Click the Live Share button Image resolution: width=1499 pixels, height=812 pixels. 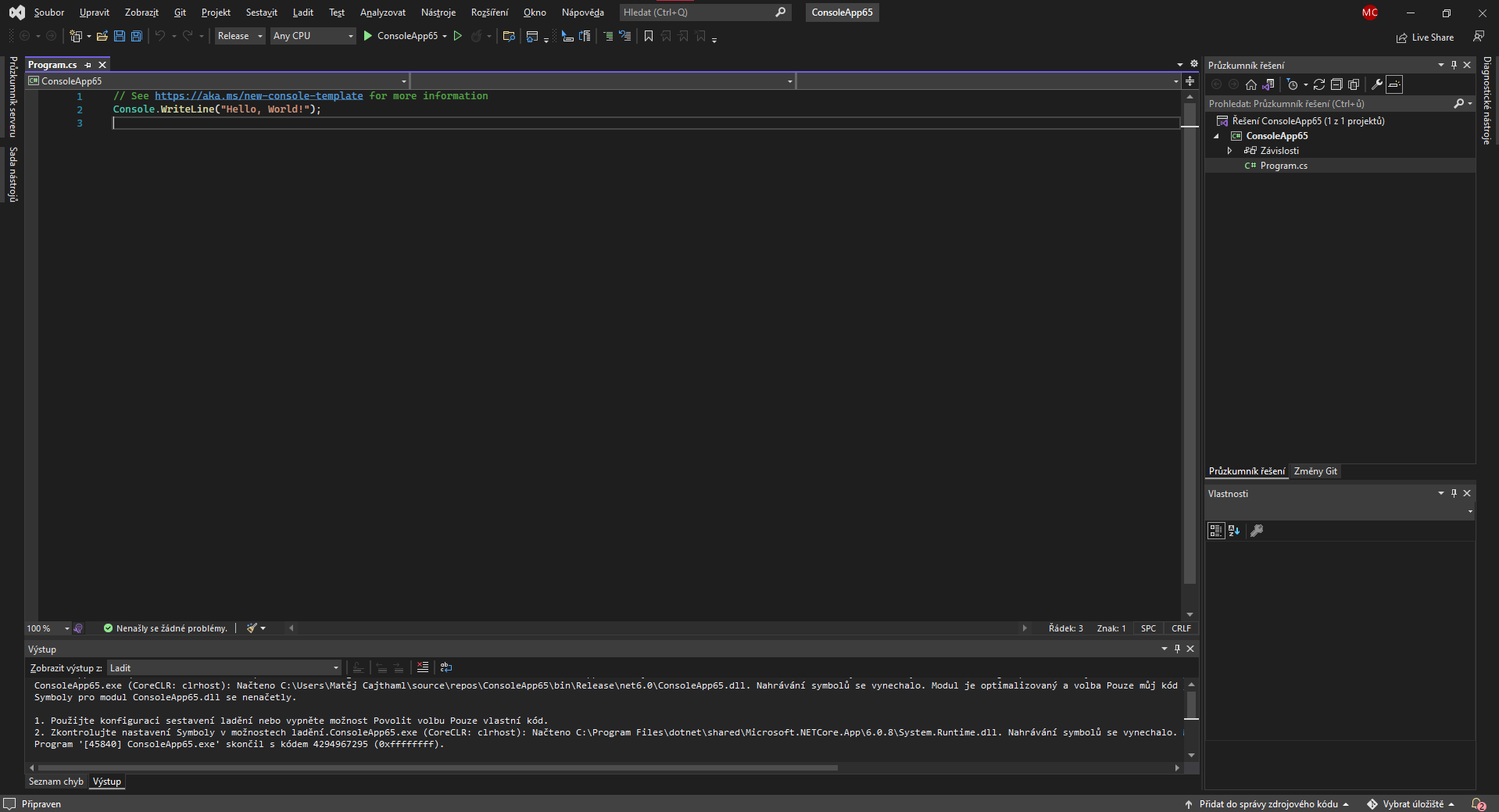pyautogui.click(x=1425, y=38)
